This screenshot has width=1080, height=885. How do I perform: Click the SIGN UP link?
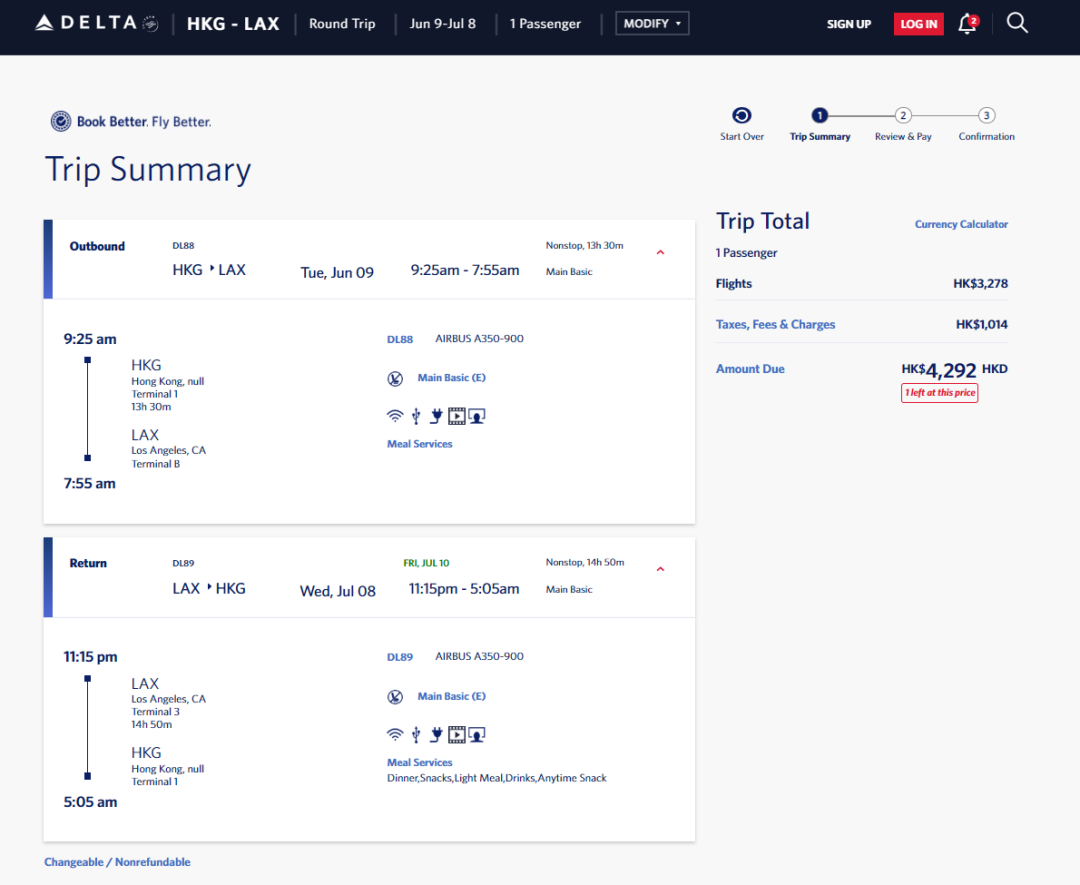tap(849, 24)
